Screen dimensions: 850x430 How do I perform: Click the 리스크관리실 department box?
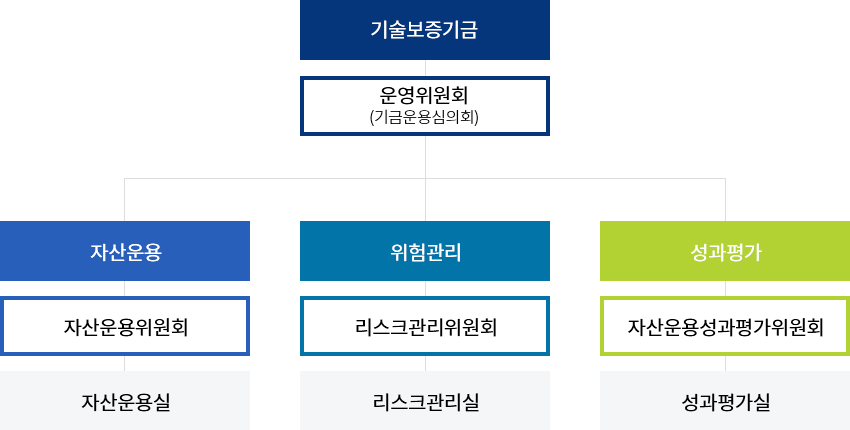pyautogui.click(x=425, y=401)
